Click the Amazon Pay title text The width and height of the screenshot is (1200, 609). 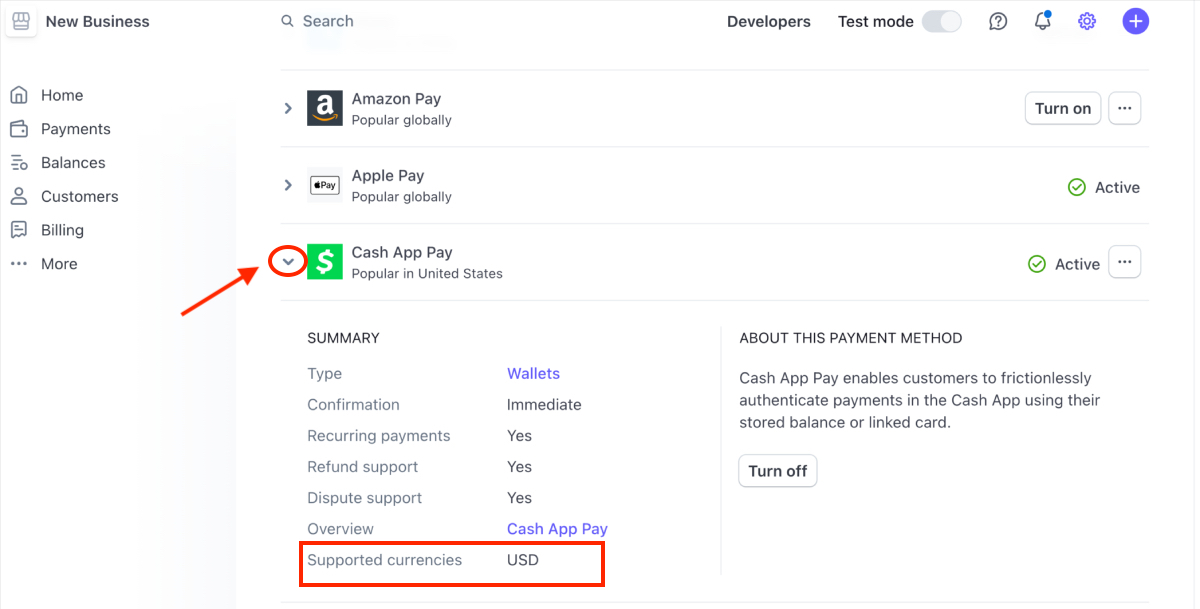[396, 98]
